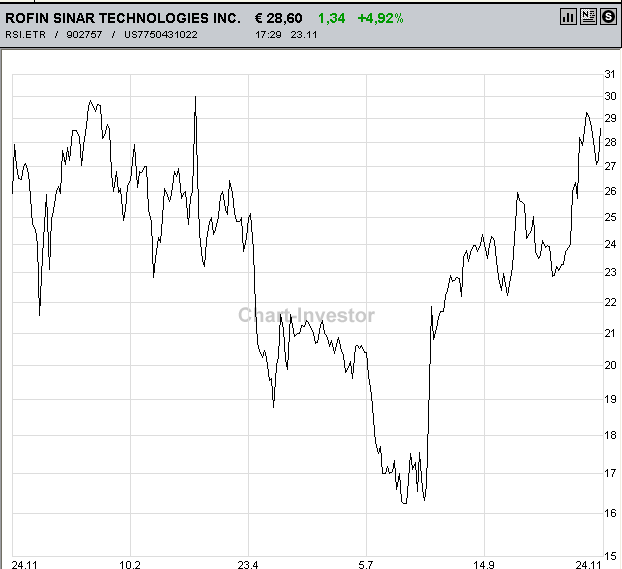Click the circled S icon in header
Image resolution: width=622 pixels, height=569 pixels.
coord(608,17)
